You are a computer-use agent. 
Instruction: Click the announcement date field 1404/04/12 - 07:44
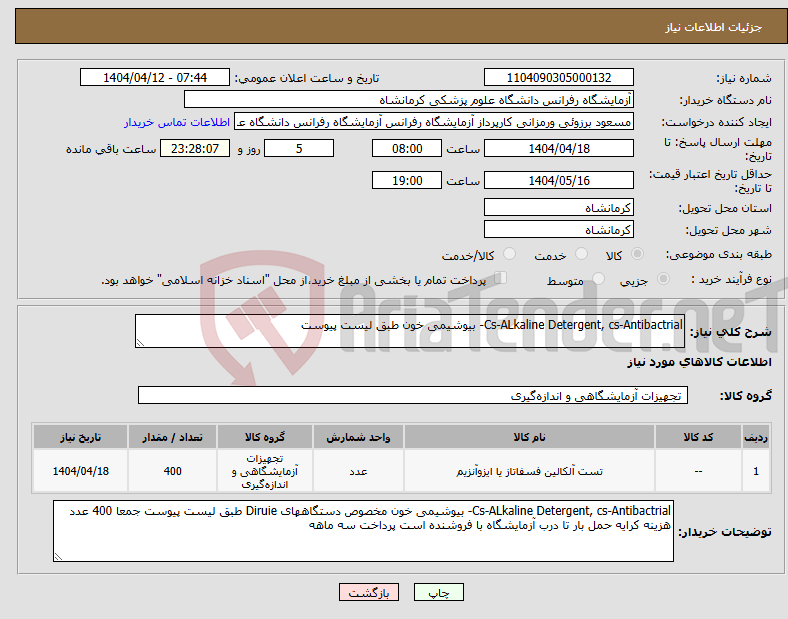click(x=155, y=77)
